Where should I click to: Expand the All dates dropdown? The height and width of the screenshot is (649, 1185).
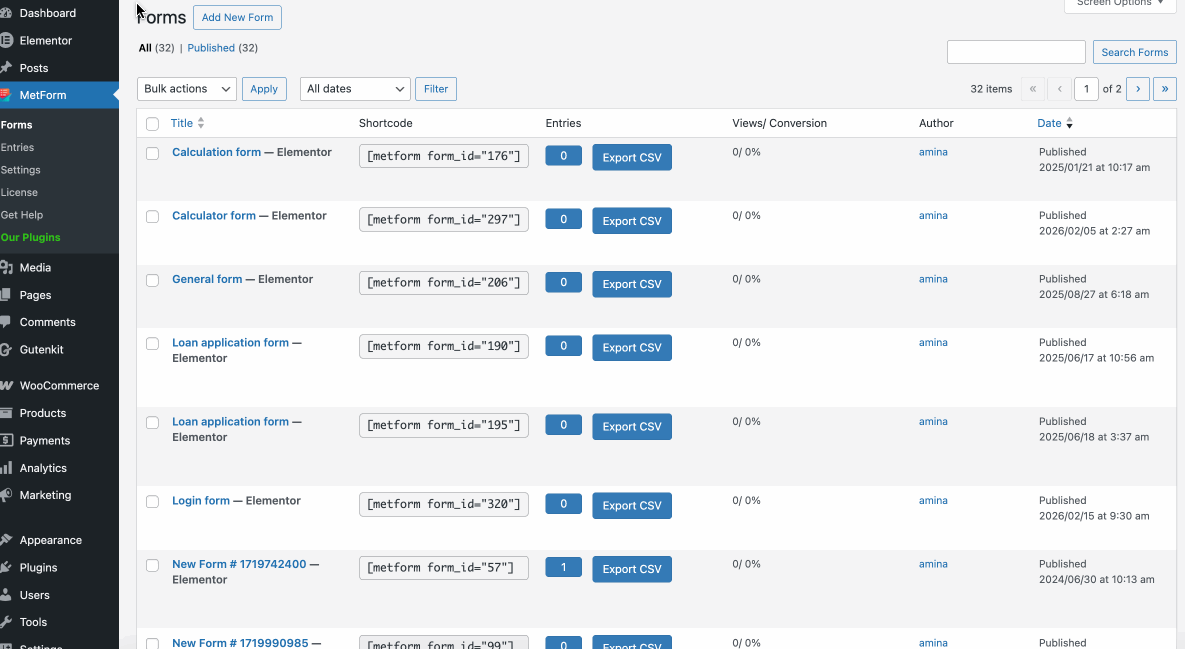coord(354,88)
